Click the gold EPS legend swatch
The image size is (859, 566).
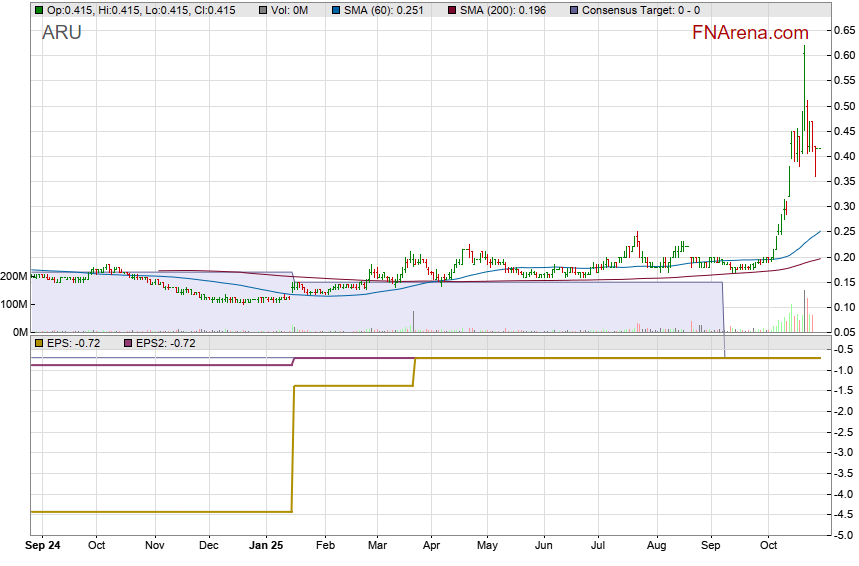(x=38, y=343)
